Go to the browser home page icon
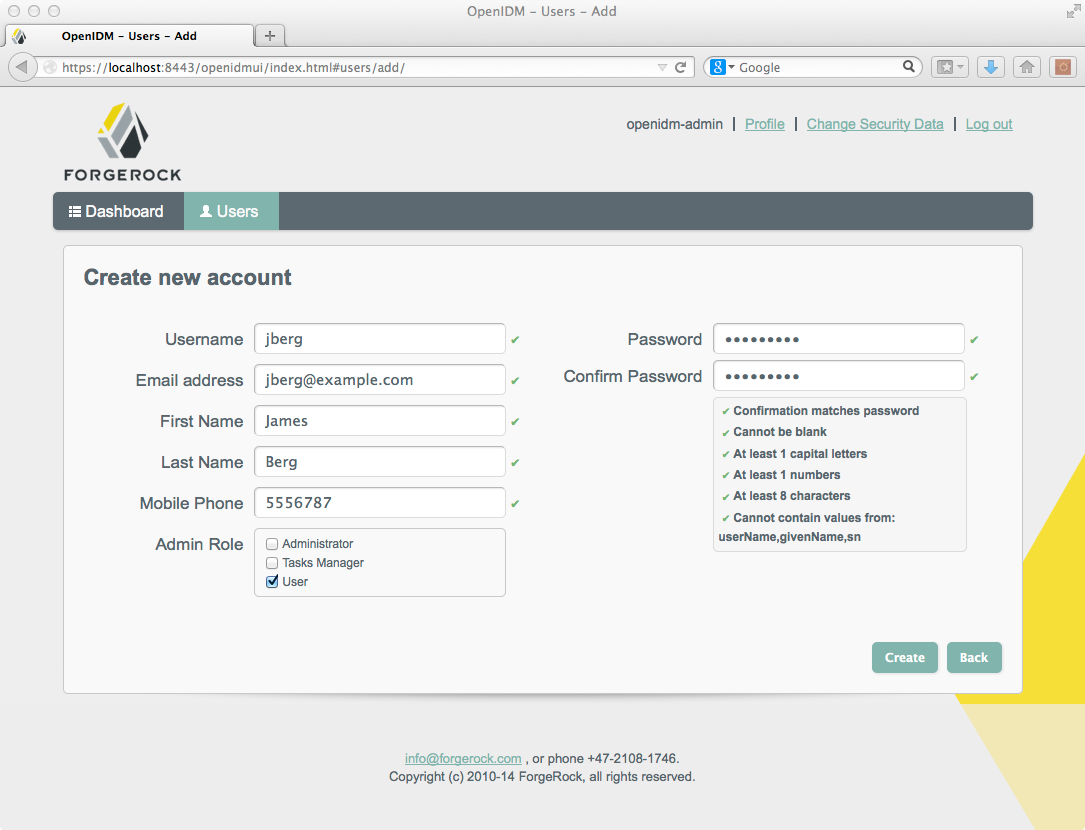 [1027, 67]
